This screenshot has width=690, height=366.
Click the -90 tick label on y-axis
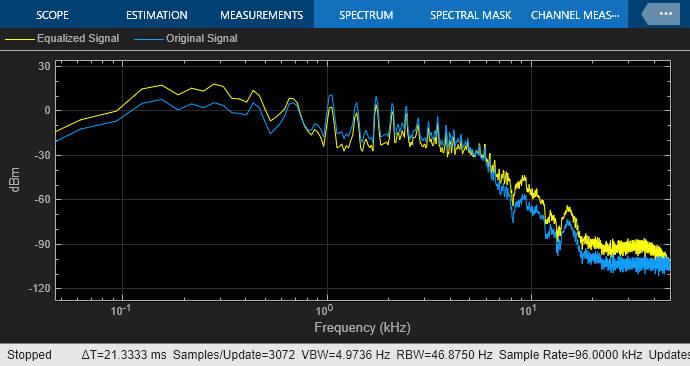(x=42, y=244)
